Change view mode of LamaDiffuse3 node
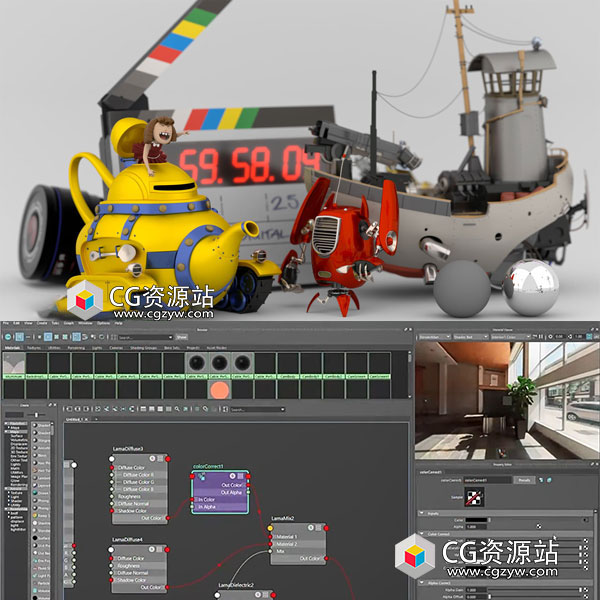This screenshot has width=600, height=600. 160,458
